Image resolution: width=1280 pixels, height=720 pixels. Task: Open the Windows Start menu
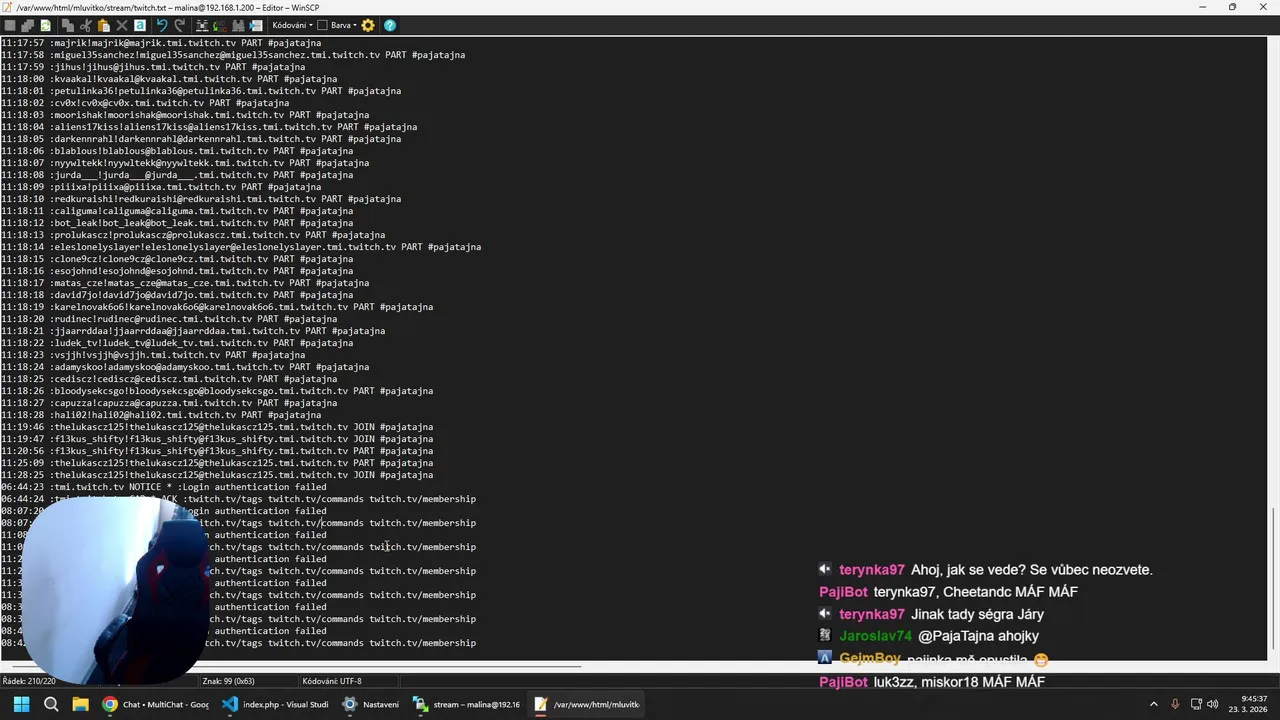pos(21,704)
